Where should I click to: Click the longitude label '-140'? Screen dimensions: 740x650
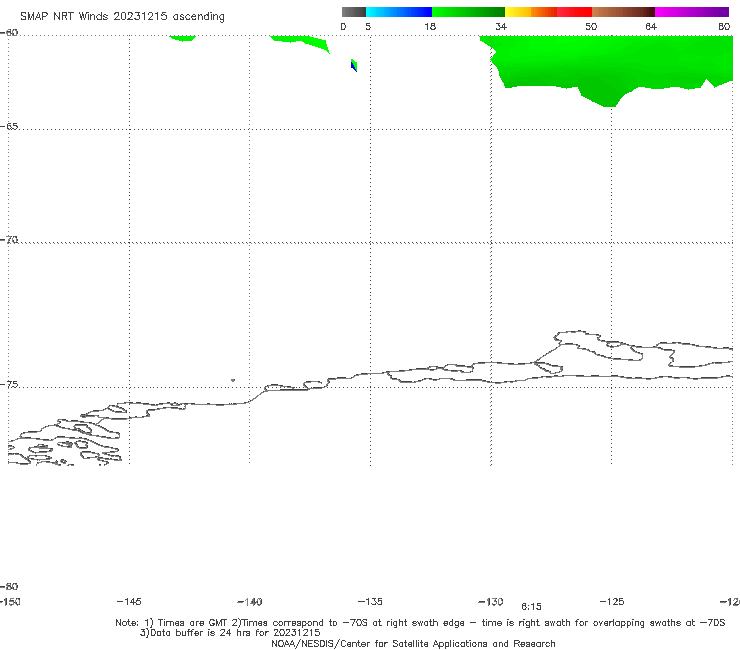pyautogui.click(x=250, y=601)
